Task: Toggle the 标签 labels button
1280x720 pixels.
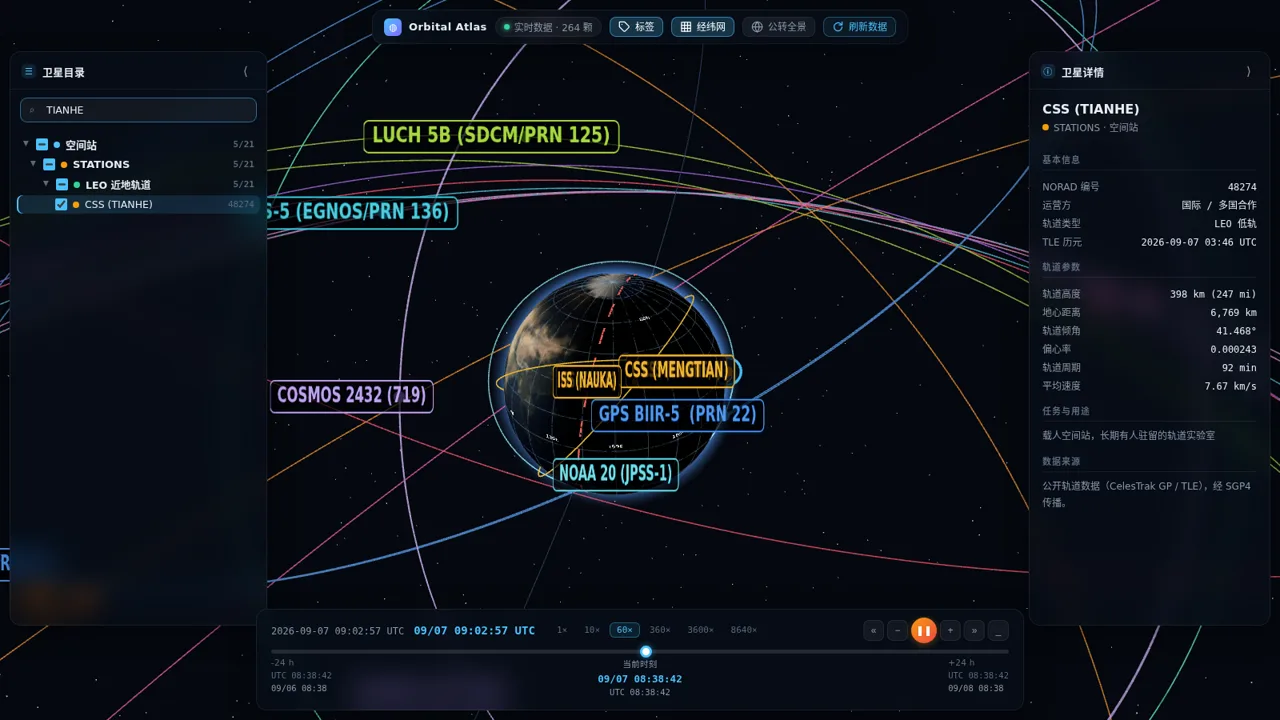Action: [x=636, y=27]
